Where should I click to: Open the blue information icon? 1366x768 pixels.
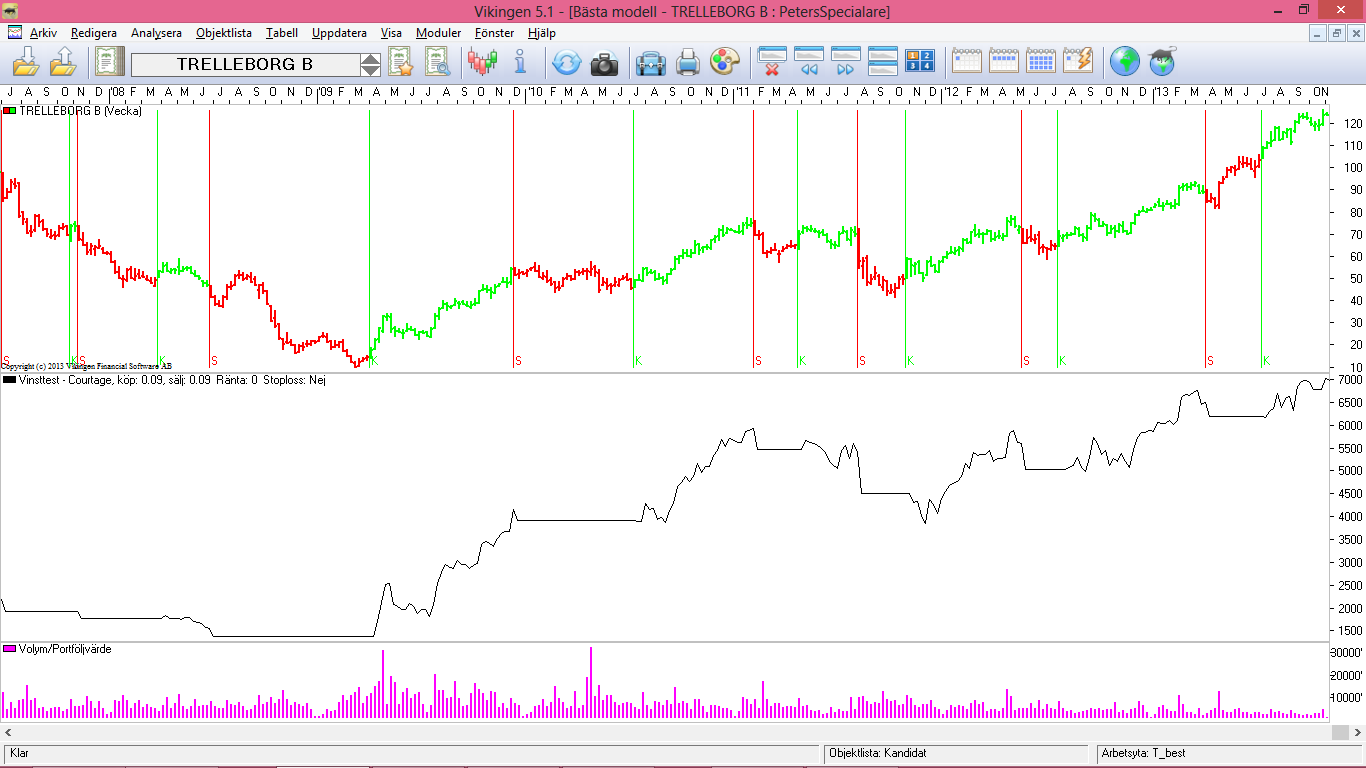coord(520,63)
